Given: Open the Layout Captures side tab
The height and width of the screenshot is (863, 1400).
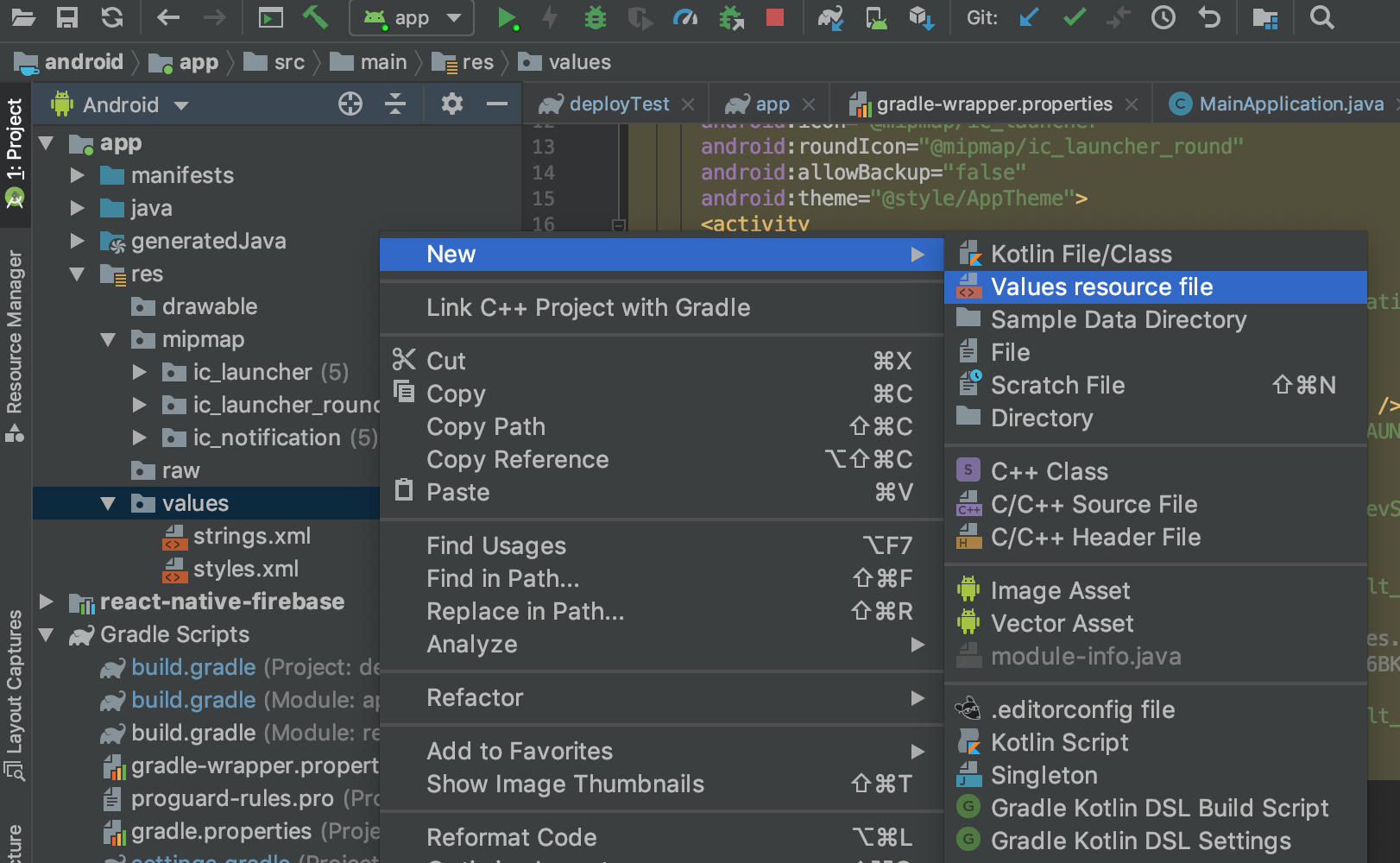Looking at the screenshot, I should (16, 695).
